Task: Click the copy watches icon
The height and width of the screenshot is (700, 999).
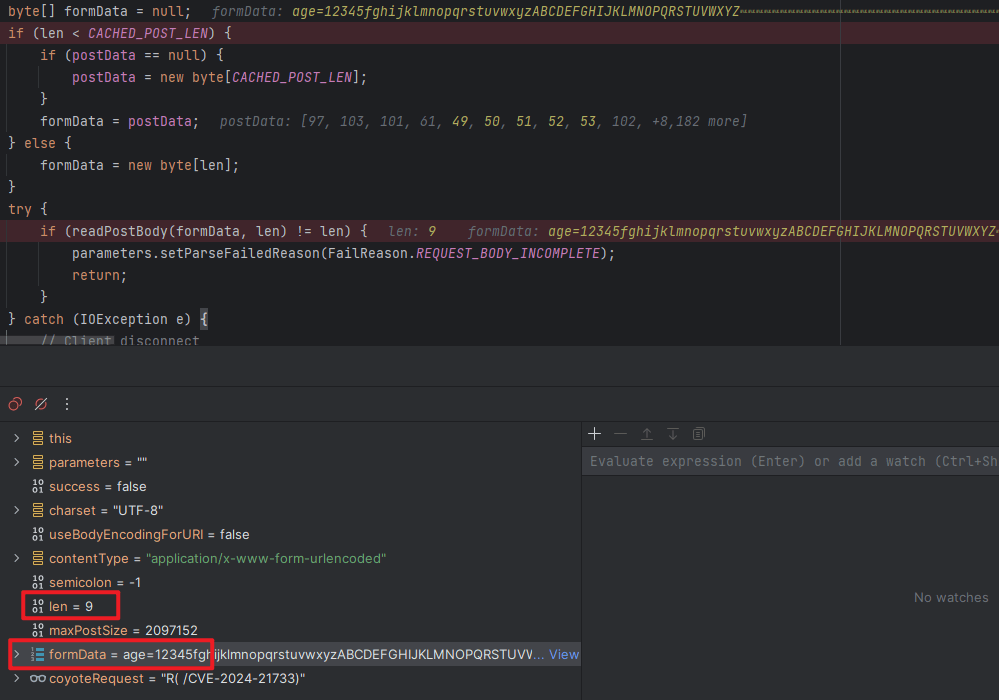Action: 699,434
